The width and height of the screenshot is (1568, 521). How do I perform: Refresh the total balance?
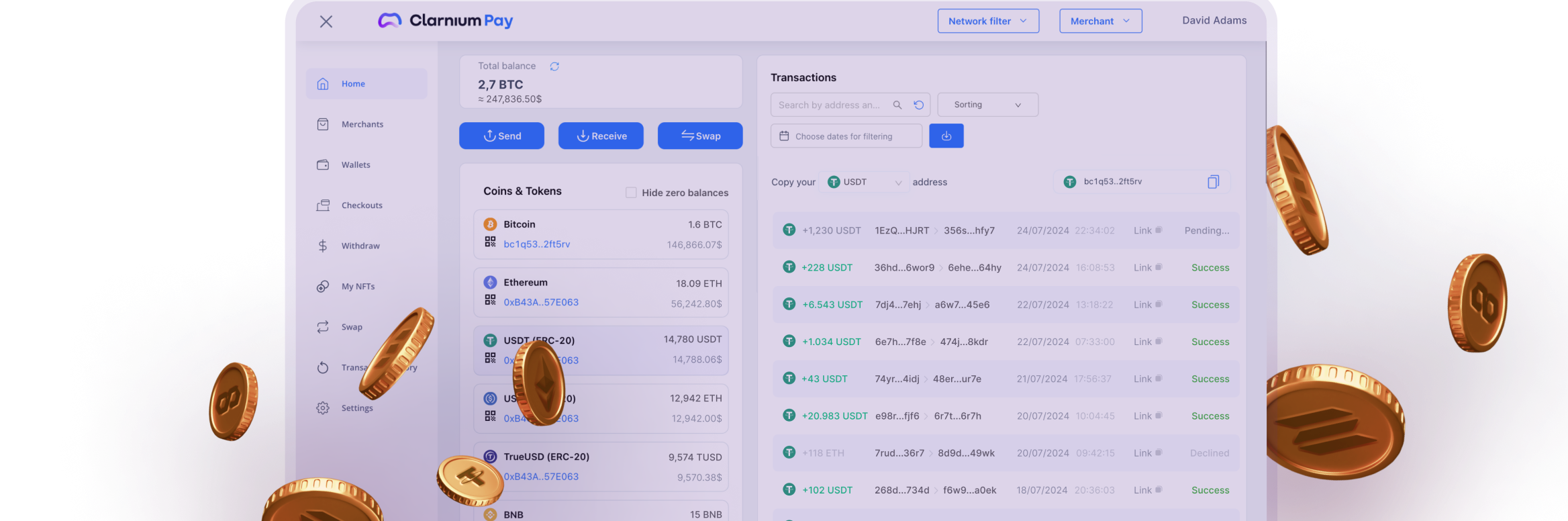point(554,66)
